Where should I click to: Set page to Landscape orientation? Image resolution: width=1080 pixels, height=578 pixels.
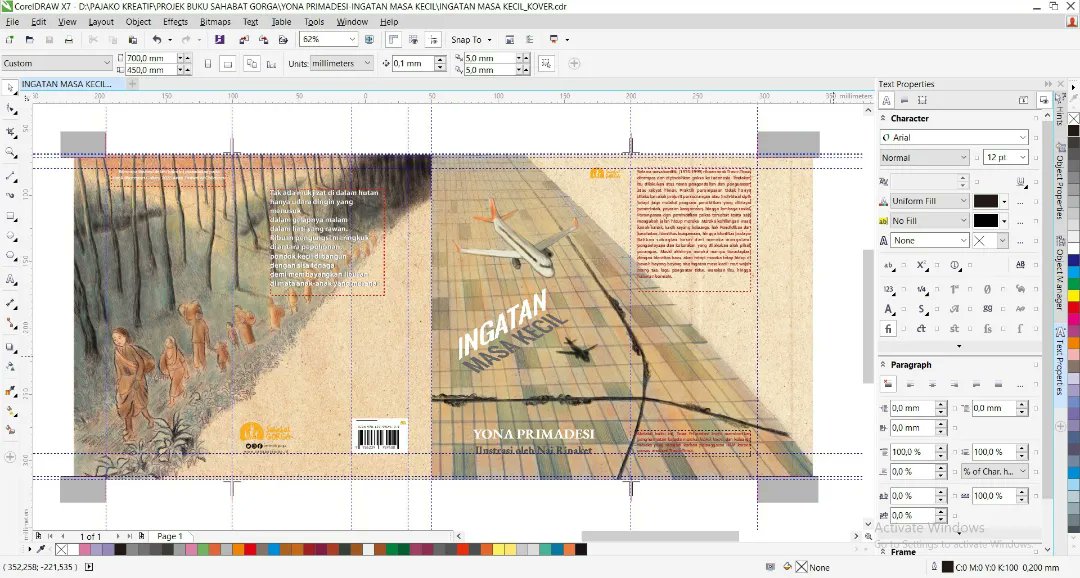click(228, 63)
